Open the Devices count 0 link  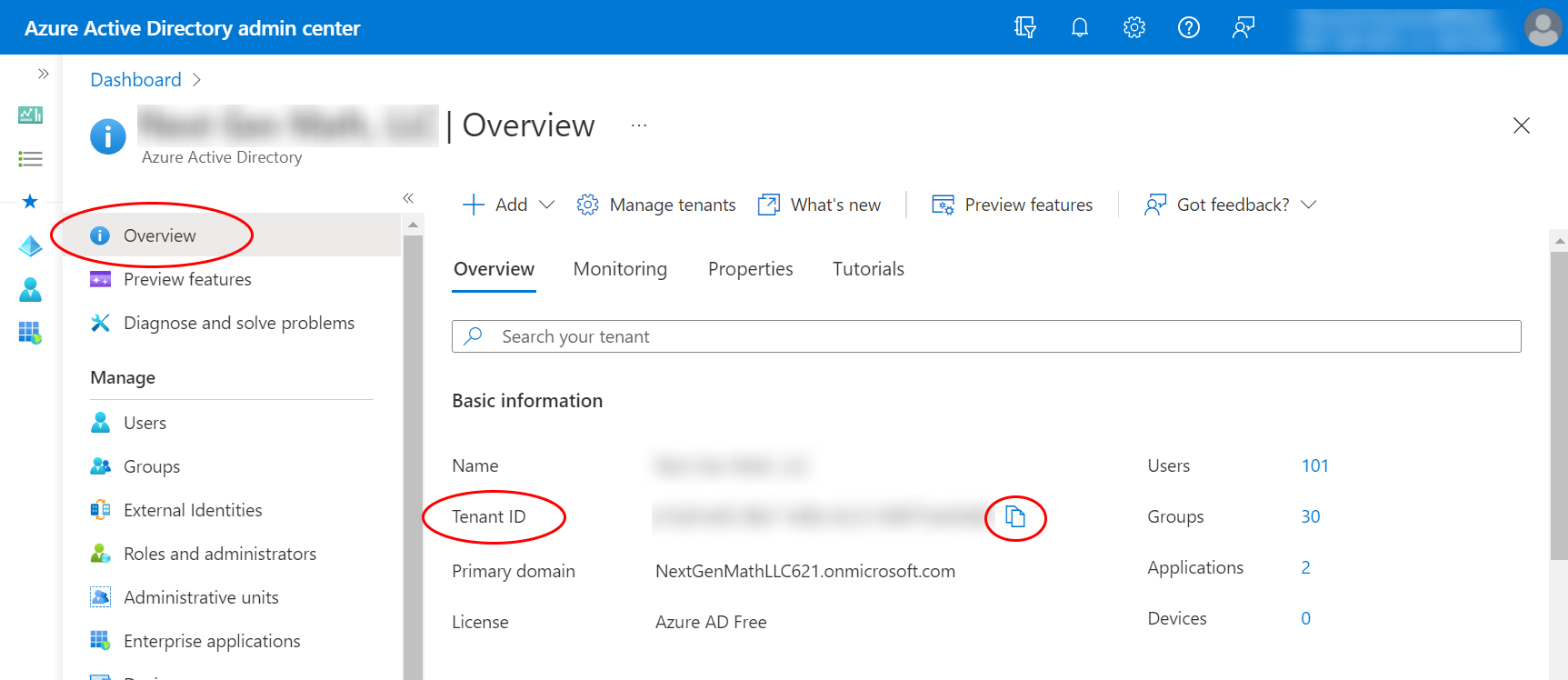coord(1306,618)
